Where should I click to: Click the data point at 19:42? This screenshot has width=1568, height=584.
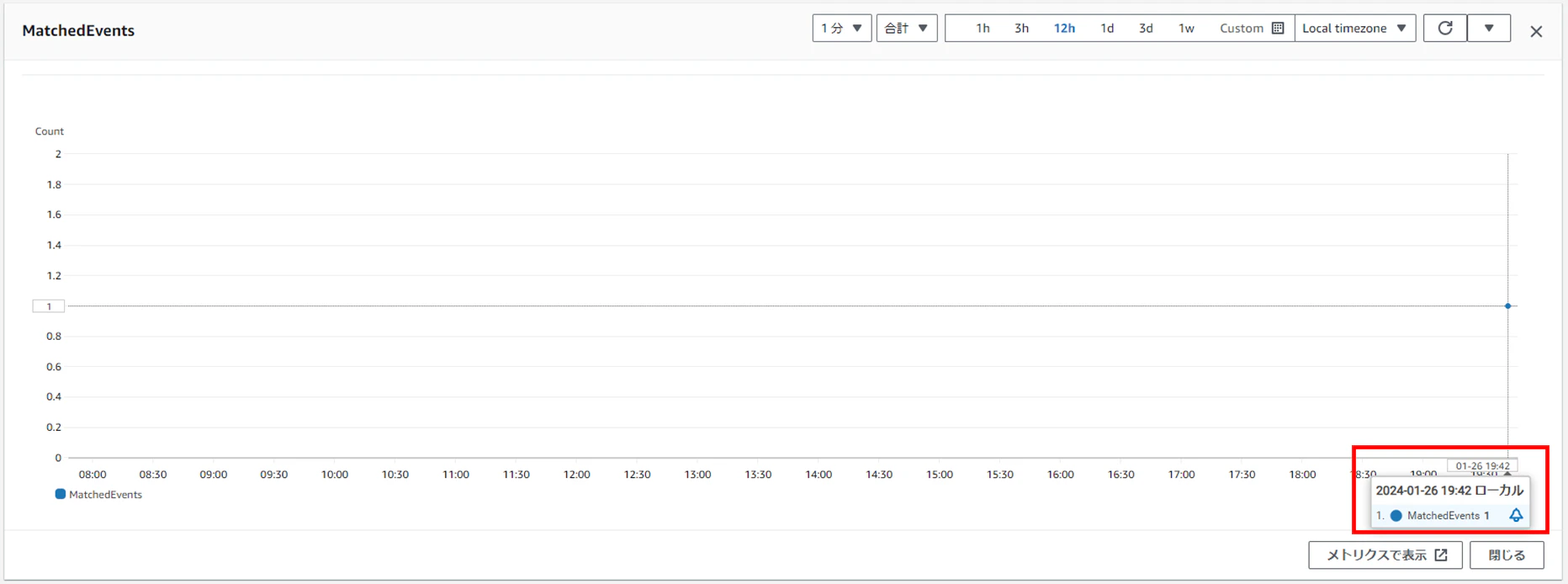tap(1508, 305)
